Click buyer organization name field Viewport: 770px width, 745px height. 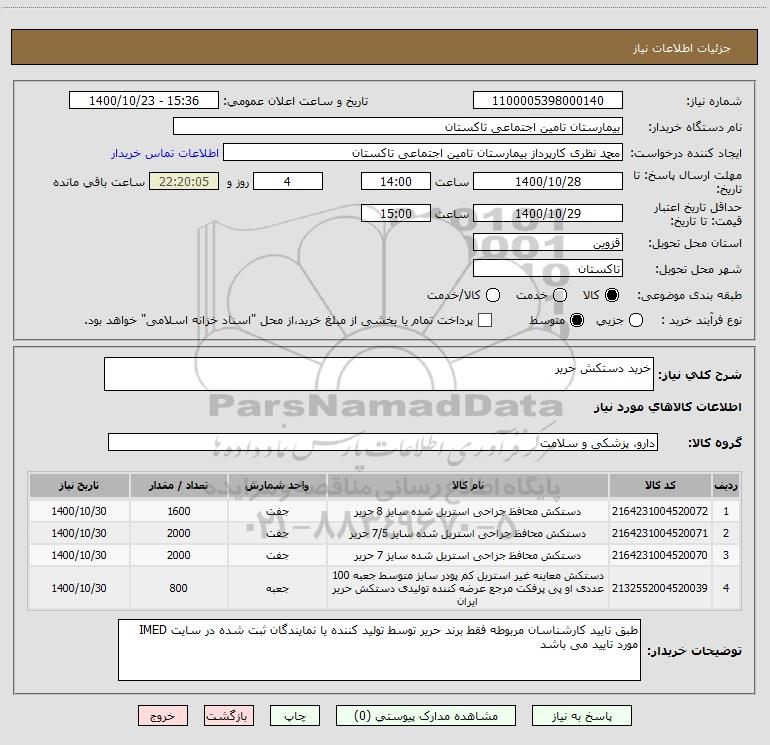[x=398, y=127]
